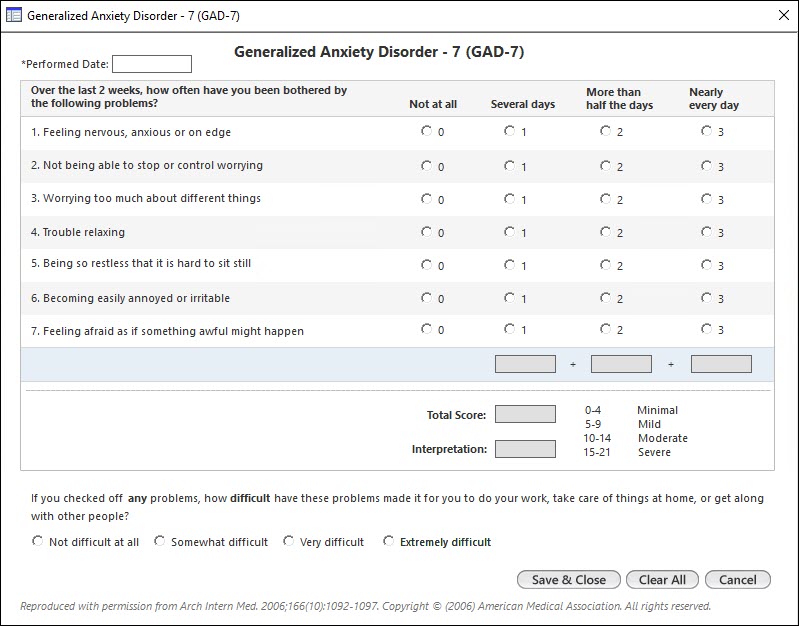The width and height of the screenshot is (799, 626).
Task: Click the form icon in title bar
Action: pos(14,16)
